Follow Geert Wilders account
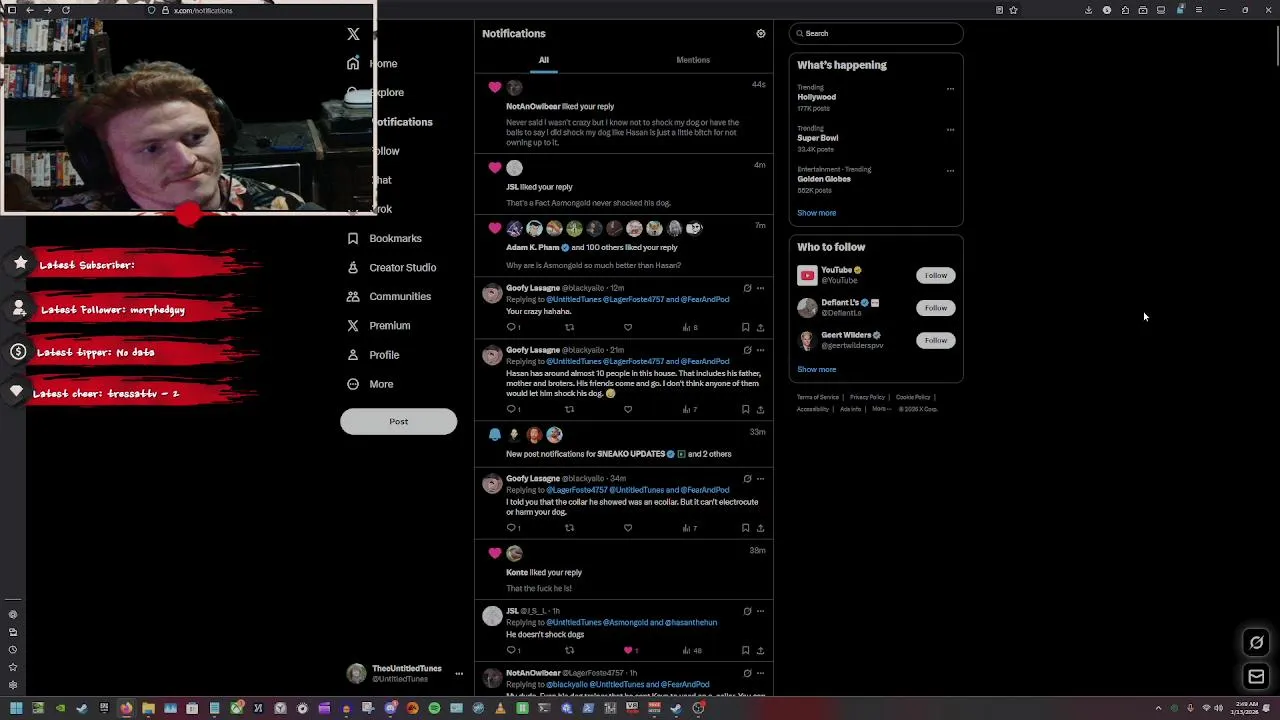Screen dimensions: 1280x720 click(935, 340)
